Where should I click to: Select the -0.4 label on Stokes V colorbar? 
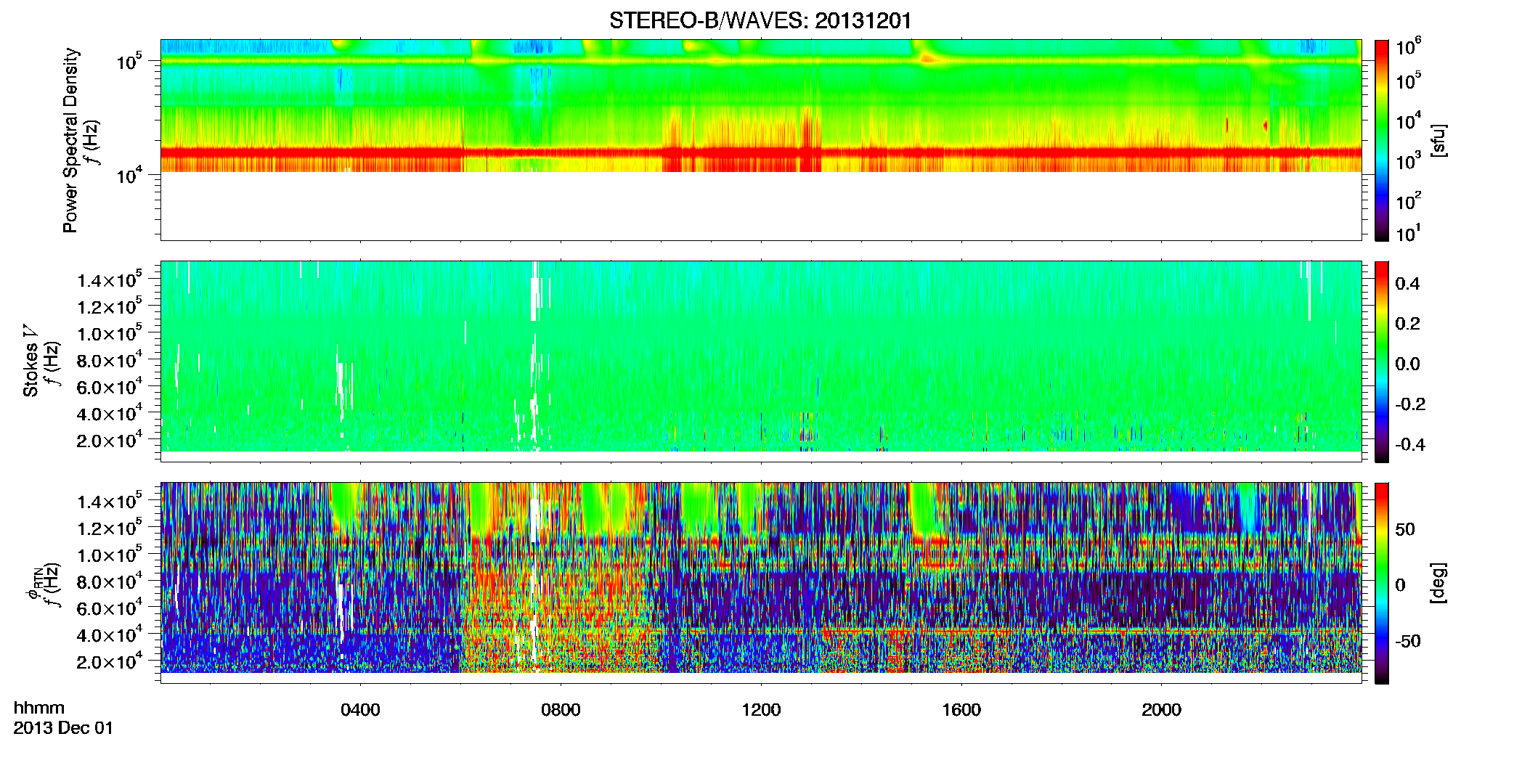tap(1410, 444)
